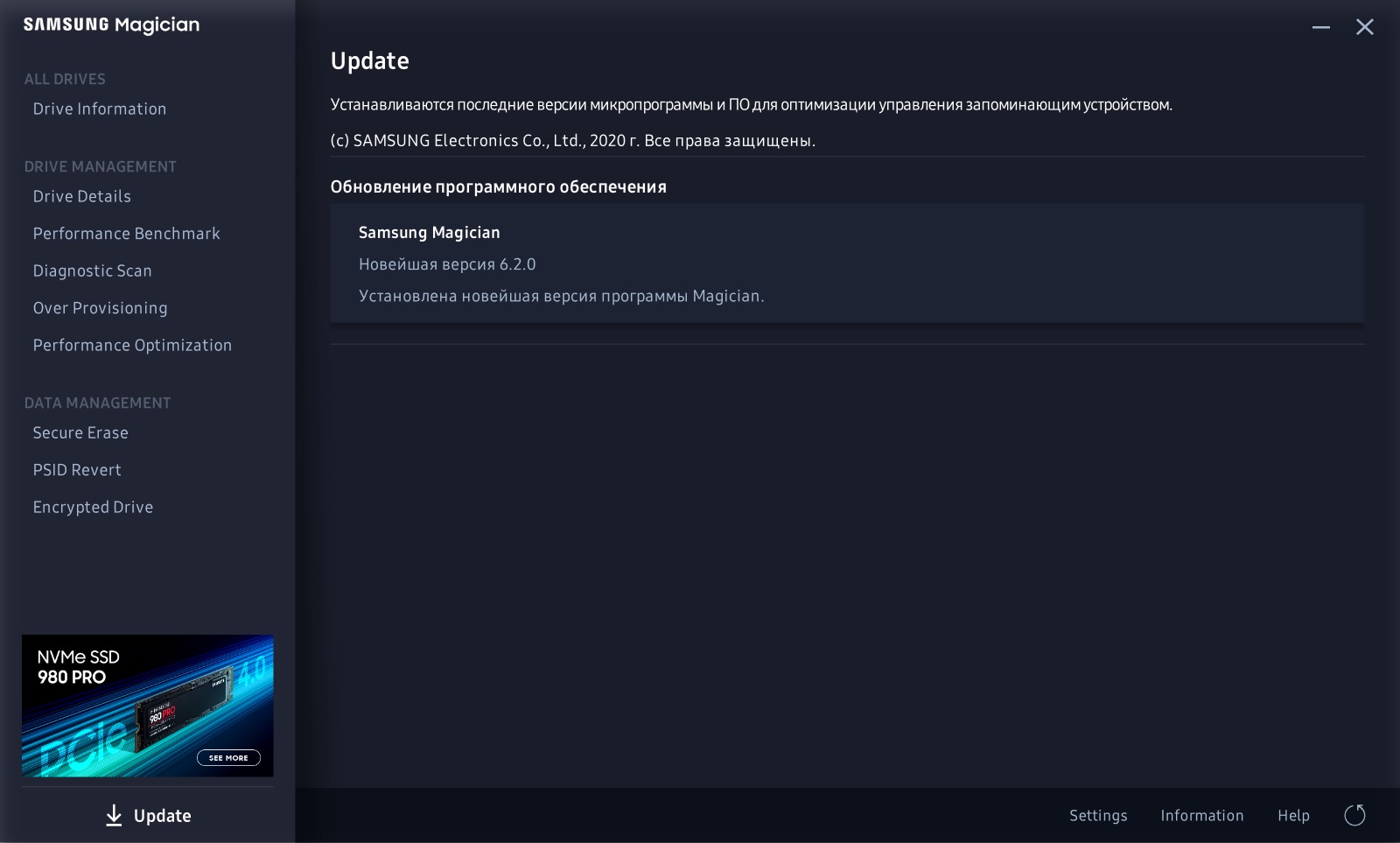The image size is (1400, 843).
Task: Close the Samsung Magician window
Action: 1365,27
